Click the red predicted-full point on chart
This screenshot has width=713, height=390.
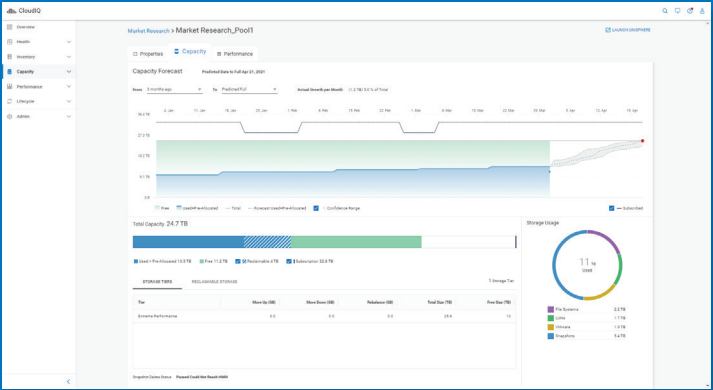point(643,141)
